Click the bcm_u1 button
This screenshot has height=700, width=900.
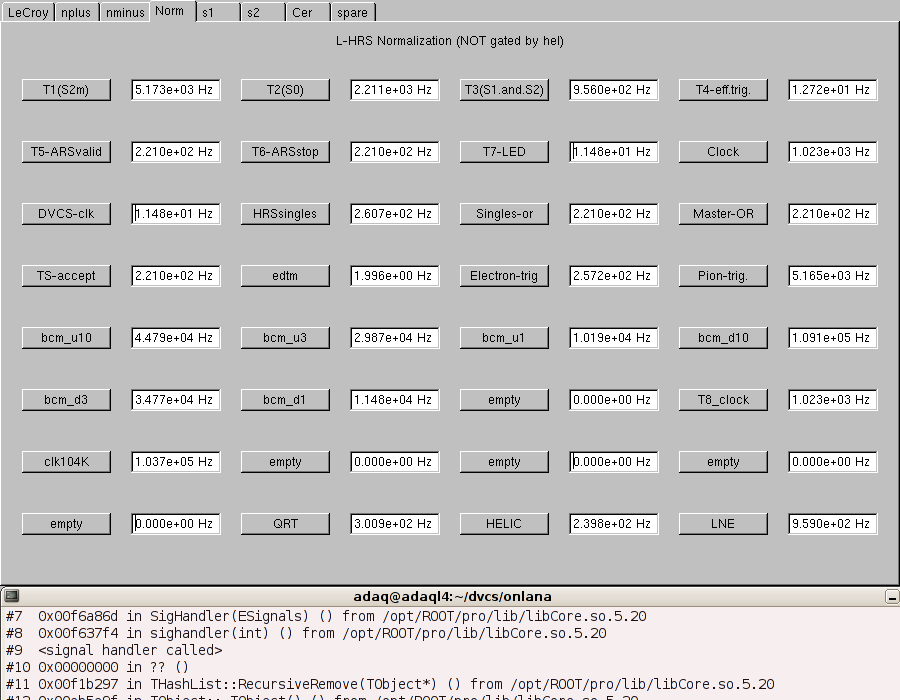(x=504, y=338)
